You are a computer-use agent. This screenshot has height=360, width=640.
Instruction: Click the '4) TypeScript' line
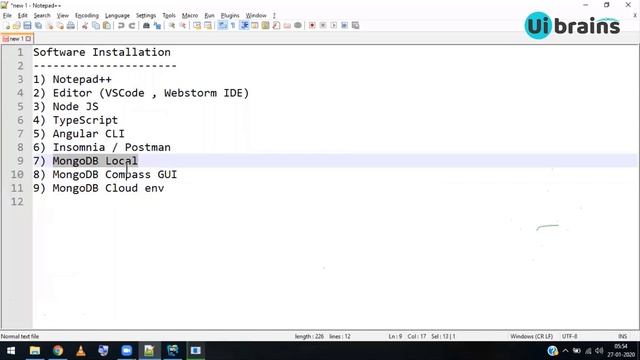pos(76,120)
